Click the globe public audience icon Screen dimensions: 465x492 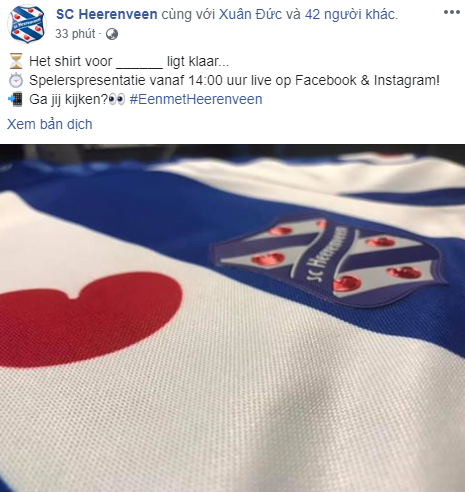112,34
